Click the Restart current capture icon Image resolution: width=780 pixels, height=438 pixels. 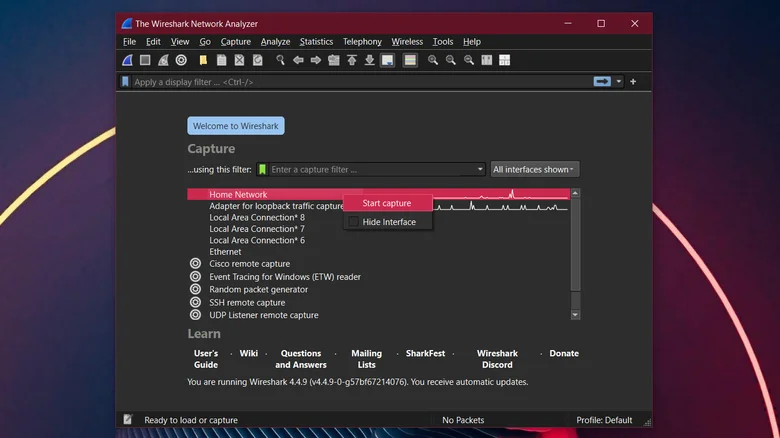pyautogui.click(x=163, y=60)
